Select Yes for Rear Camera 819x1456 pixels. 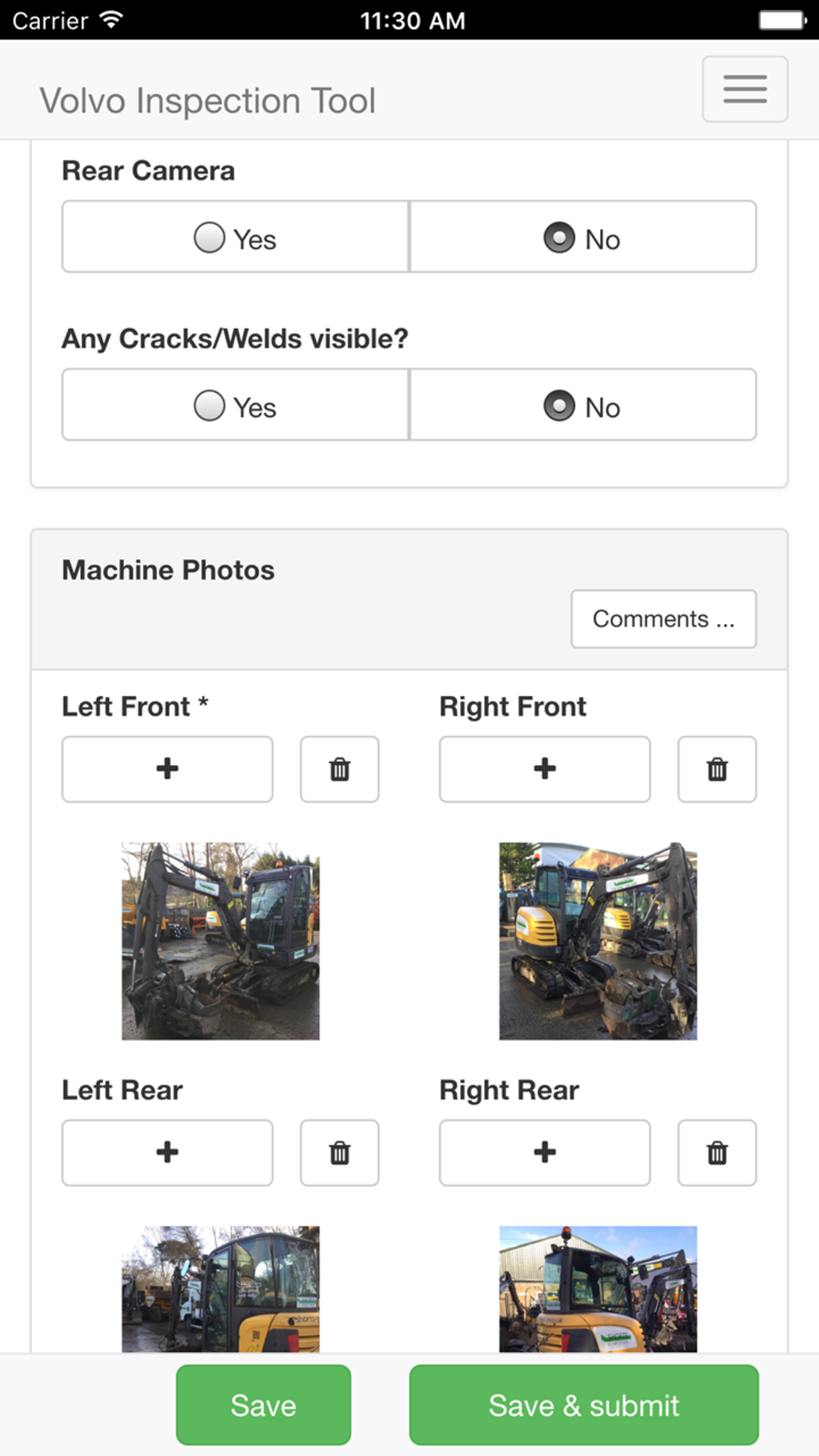coord(236,237)
